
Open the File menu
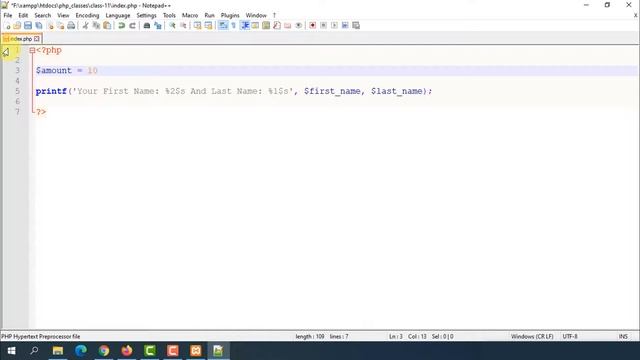[8, 16]
